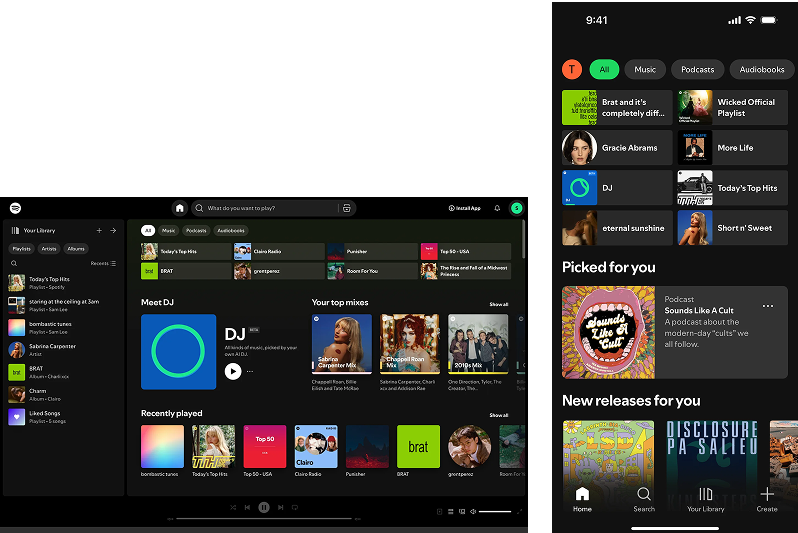This screenshot has width=798, height=533.
Task: Tap Search in the mobile bottom nav
Action: tap(644, 499)
